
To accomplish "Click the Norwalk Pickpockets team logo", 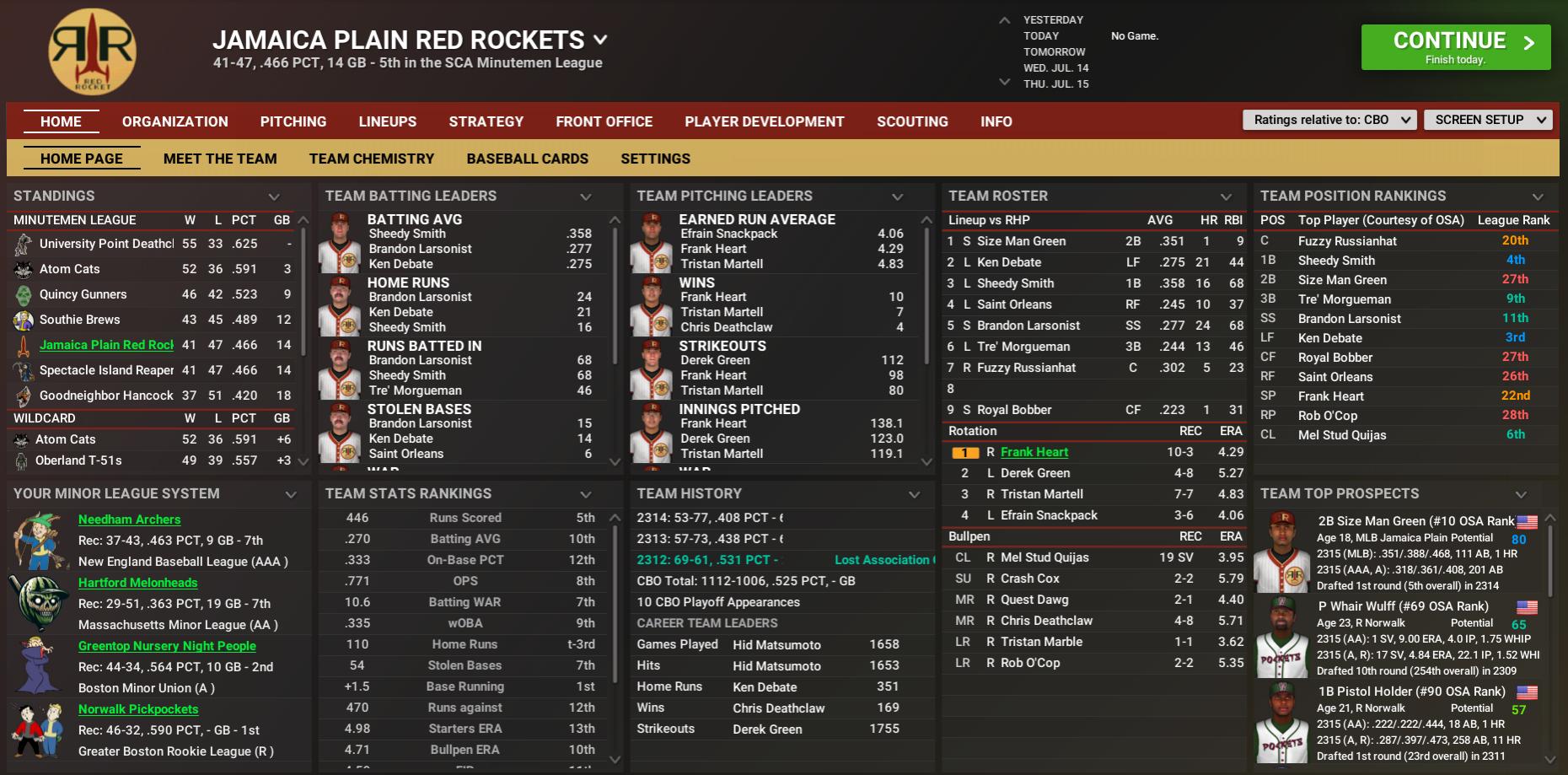I will (x=38, y=729).
